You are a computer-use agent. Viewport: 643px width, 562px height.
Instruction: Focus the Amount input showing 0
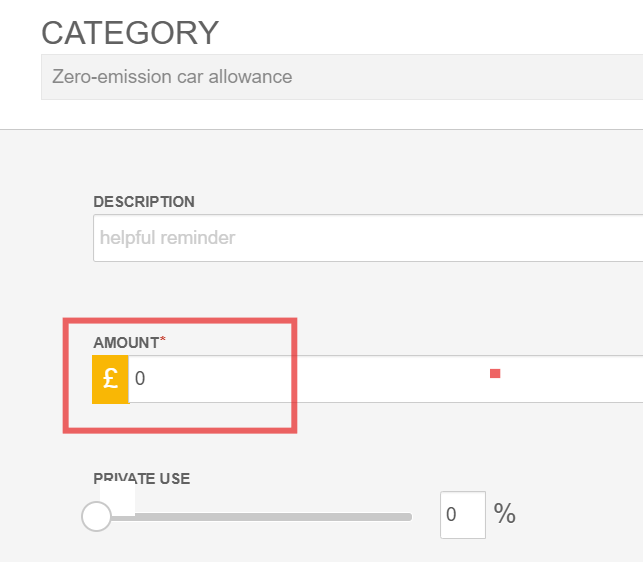[x=385, y=379]
